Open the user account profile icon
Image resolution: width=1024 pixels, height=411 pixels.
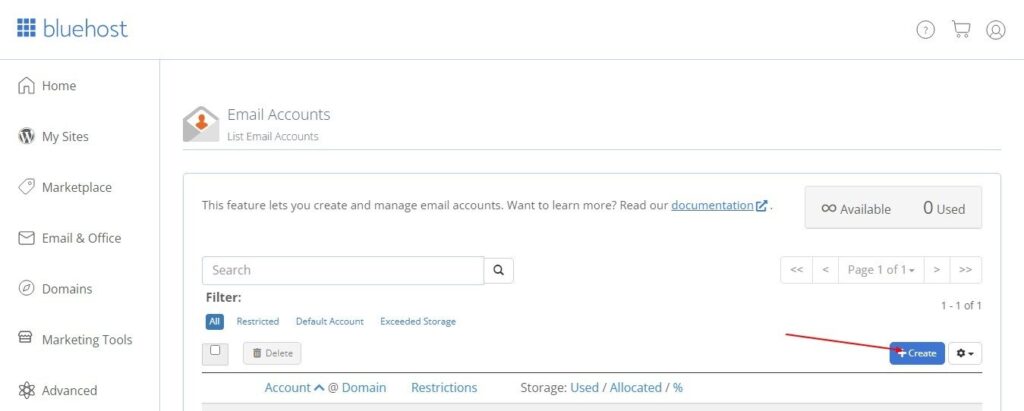[x=996, y=30]
